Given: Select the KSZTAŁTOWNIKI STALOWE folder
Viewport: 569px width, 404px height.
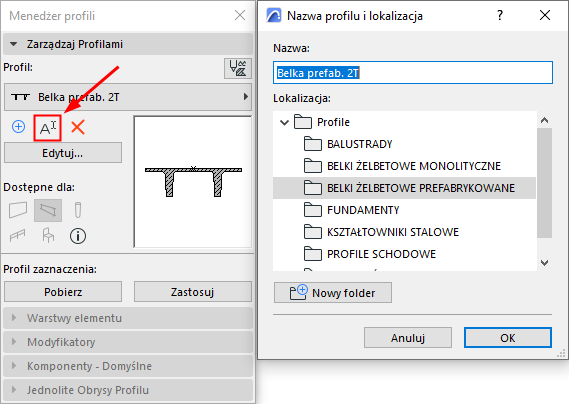Looking at the screenshot, I should (x=393, y=232).
